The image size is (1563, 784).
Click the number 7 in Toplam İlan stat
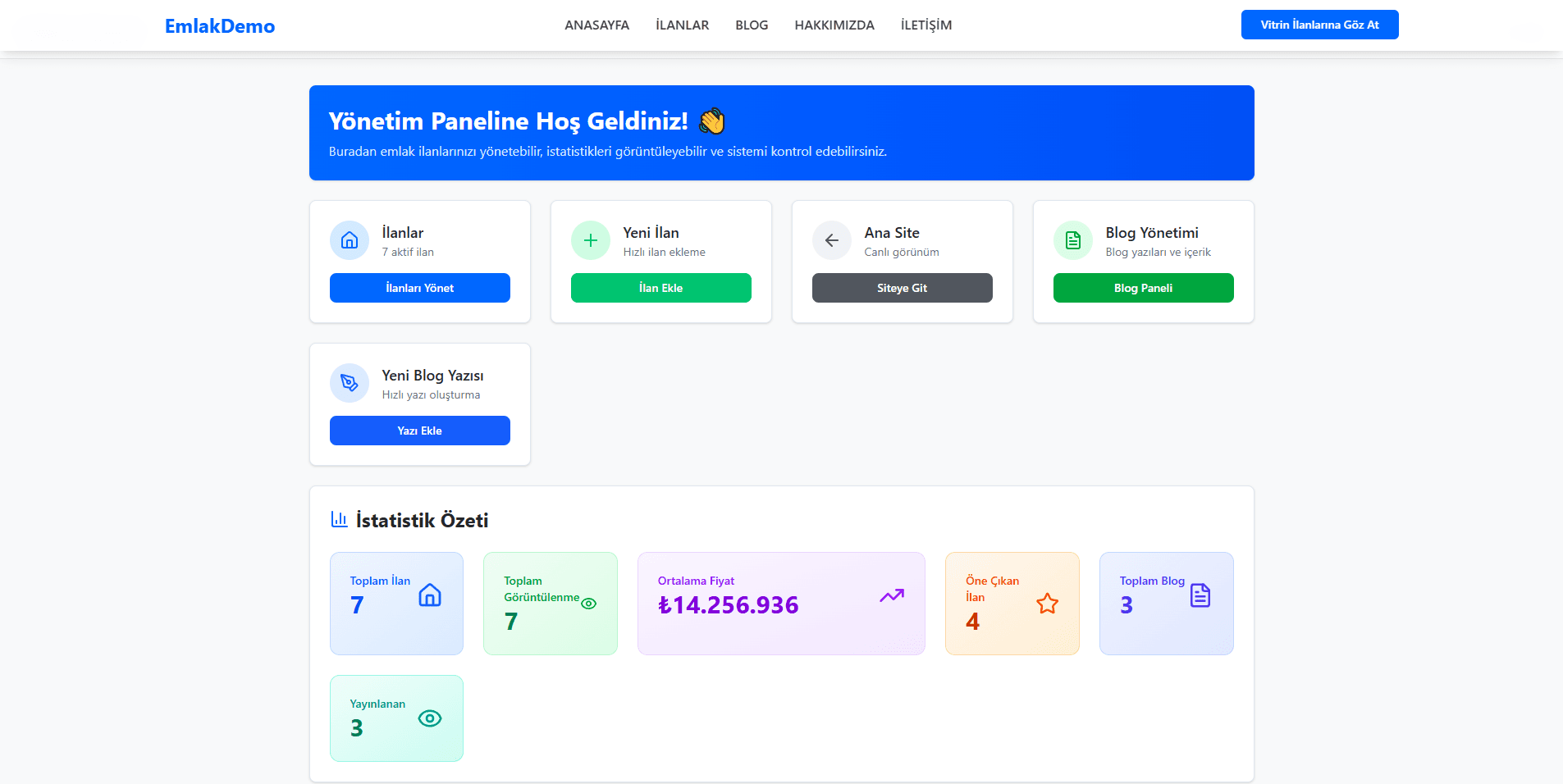coord(357,605)
